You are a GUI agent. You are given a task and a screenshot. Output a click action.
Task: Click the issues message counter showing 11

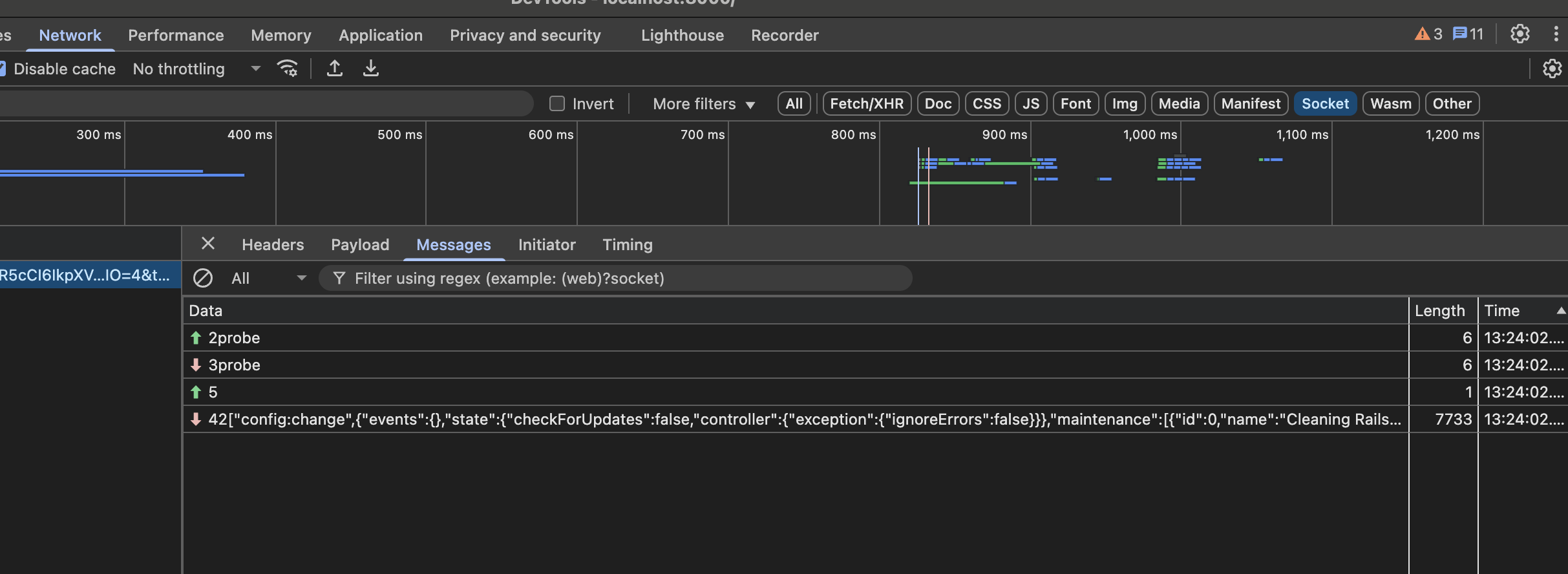pyautogui.click(x=1468, y=34)
